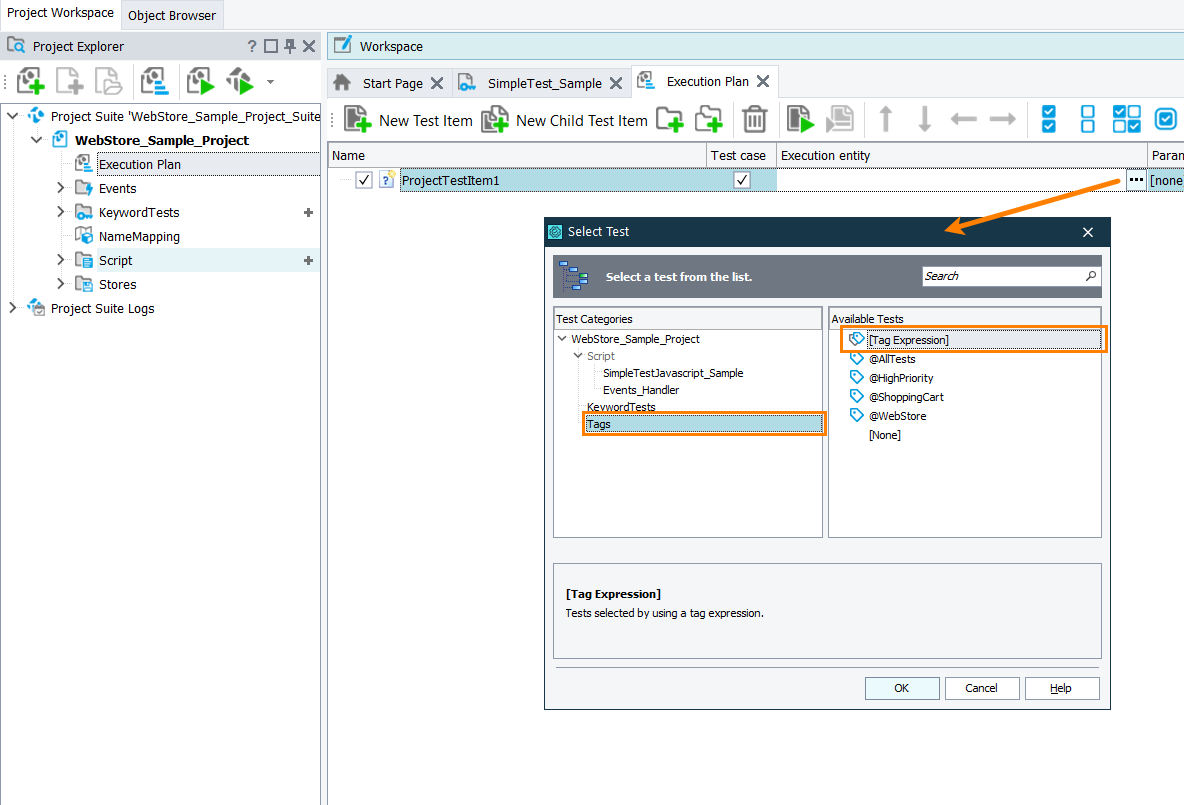Click the New Group folder icon
Viewport: 1185px width, 805px height.
[x=671, y=119]
